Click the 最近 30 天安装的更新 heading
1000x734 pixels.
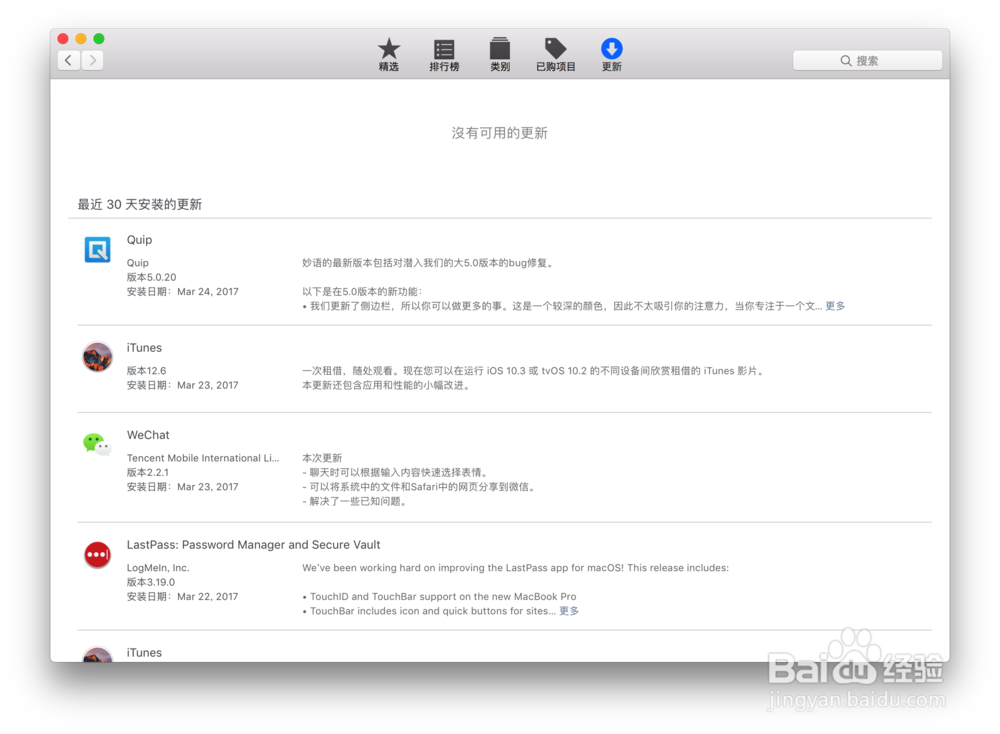click(140, 204)
